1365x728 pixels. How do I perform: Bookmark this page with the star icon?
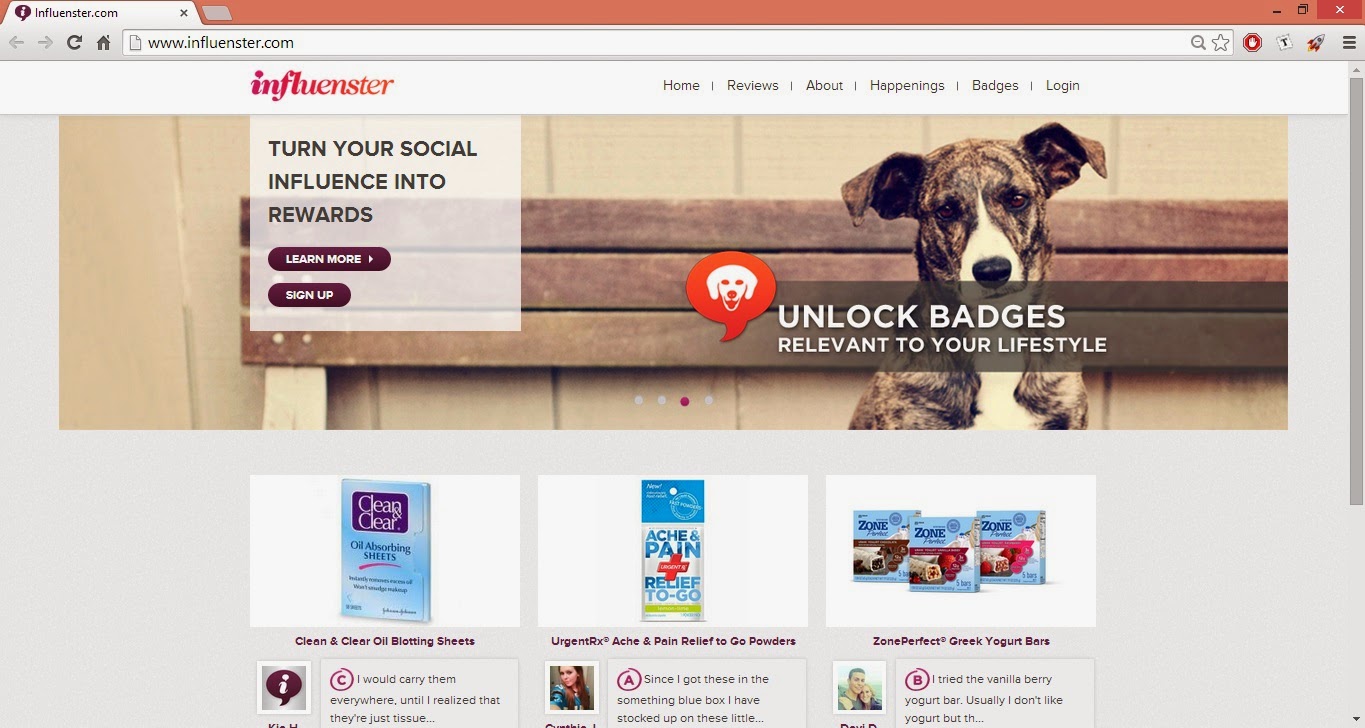[1220, 43]
